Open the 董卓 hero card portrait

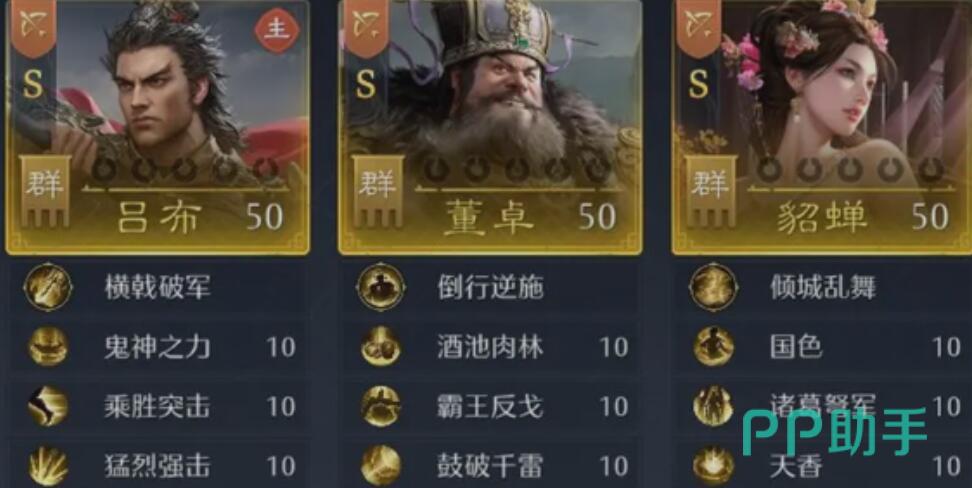(490, 127)
